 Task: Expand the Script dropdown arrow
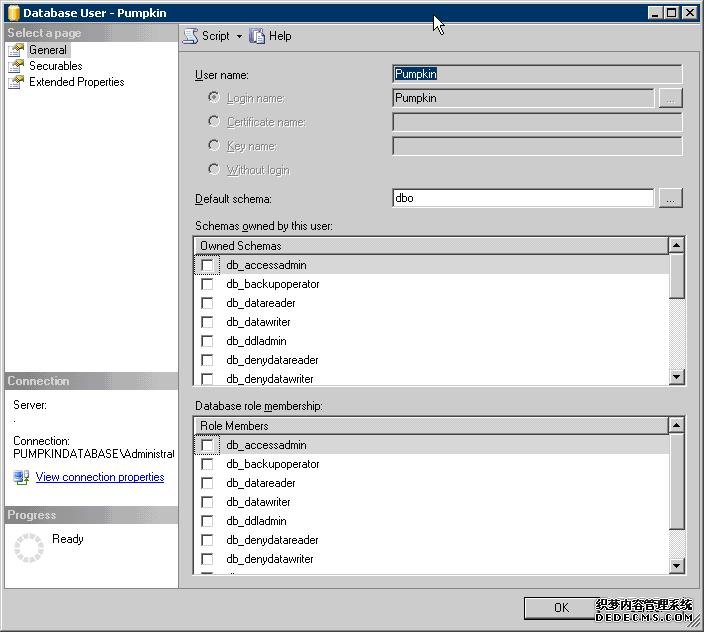(239, 37)
